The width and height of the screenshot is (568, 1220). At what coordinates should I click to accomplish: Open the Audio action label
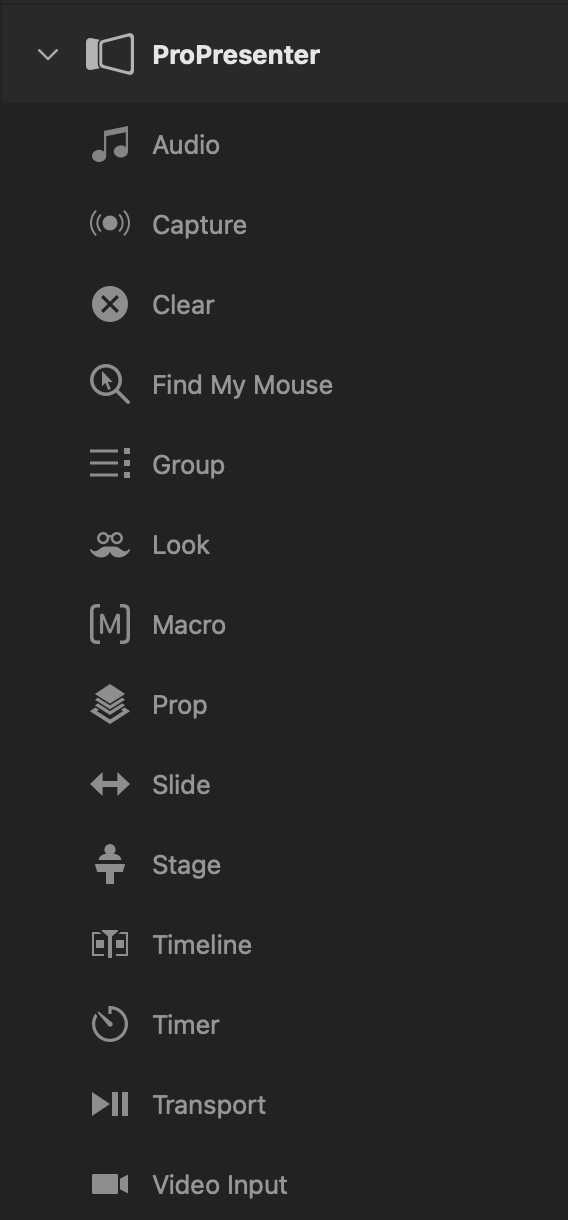point(186,145)
